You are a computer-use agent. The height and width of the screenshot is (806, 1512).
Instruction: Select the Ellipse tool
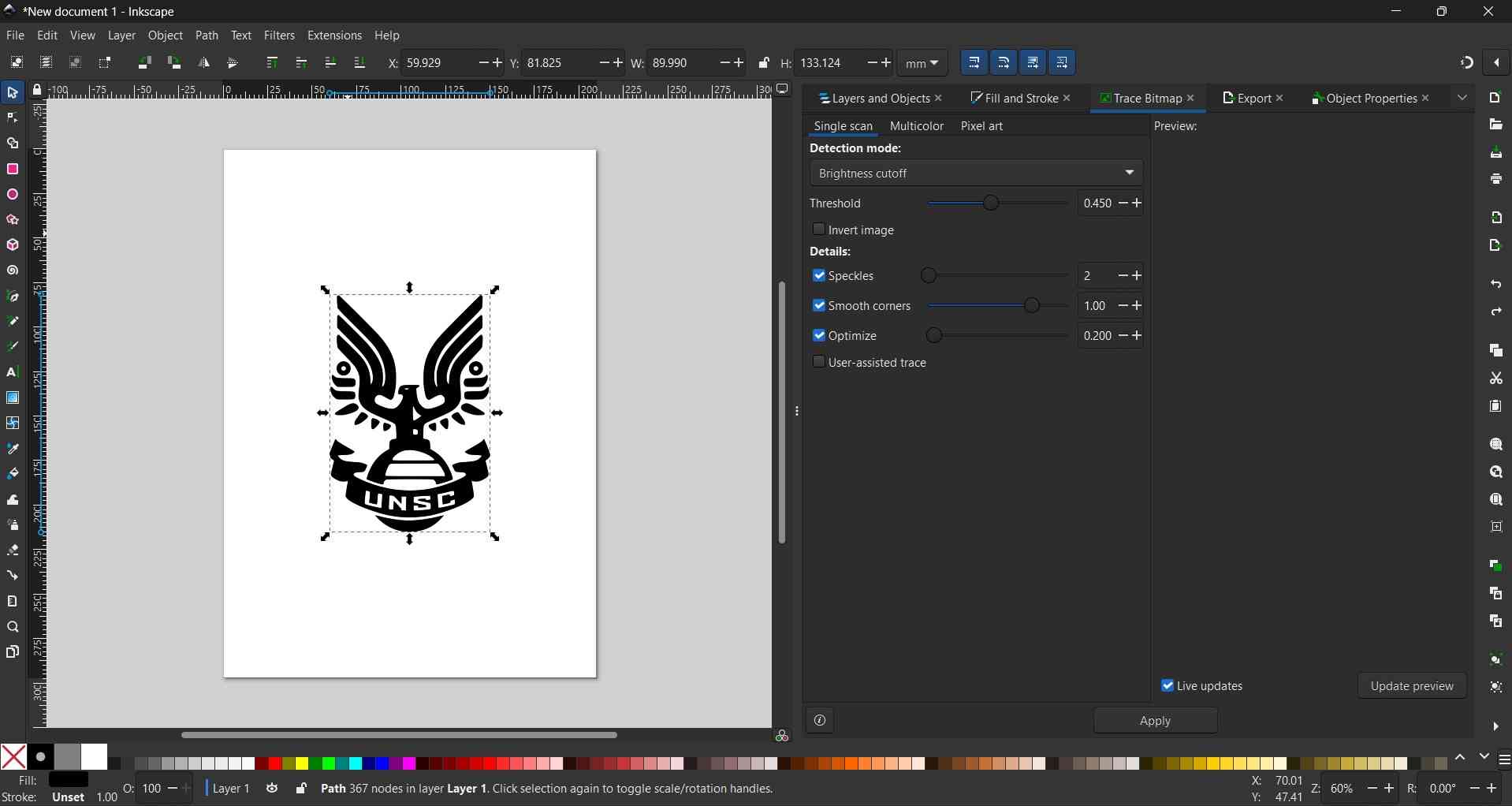coord(13,195)
